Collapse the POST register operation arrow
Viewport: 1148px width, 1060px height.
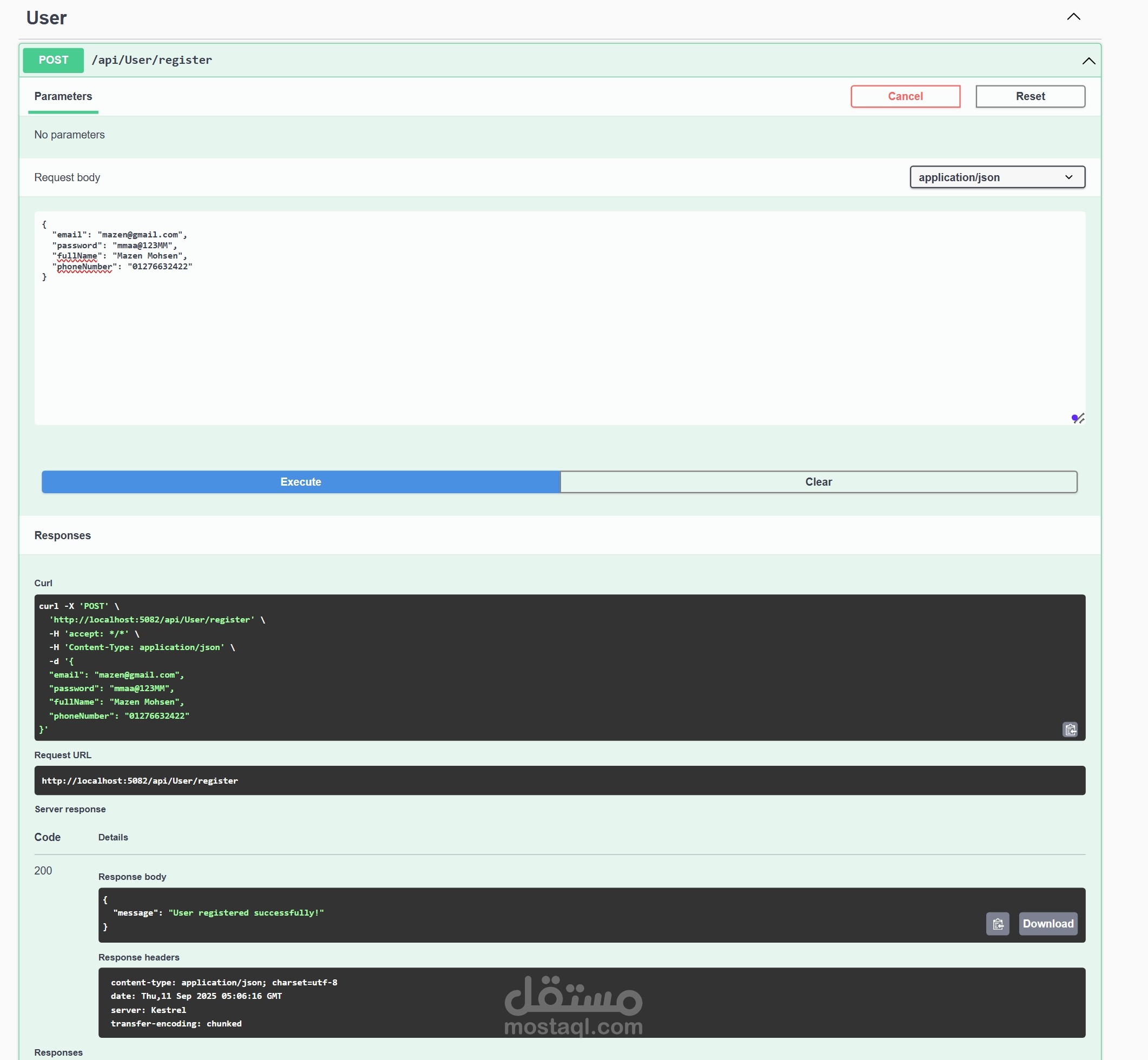(x=1088, y=61)
